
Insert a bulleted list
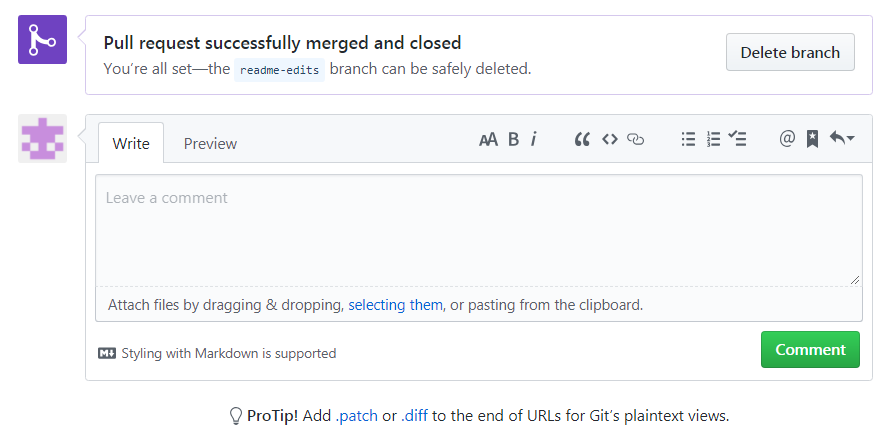click(688, 140)
